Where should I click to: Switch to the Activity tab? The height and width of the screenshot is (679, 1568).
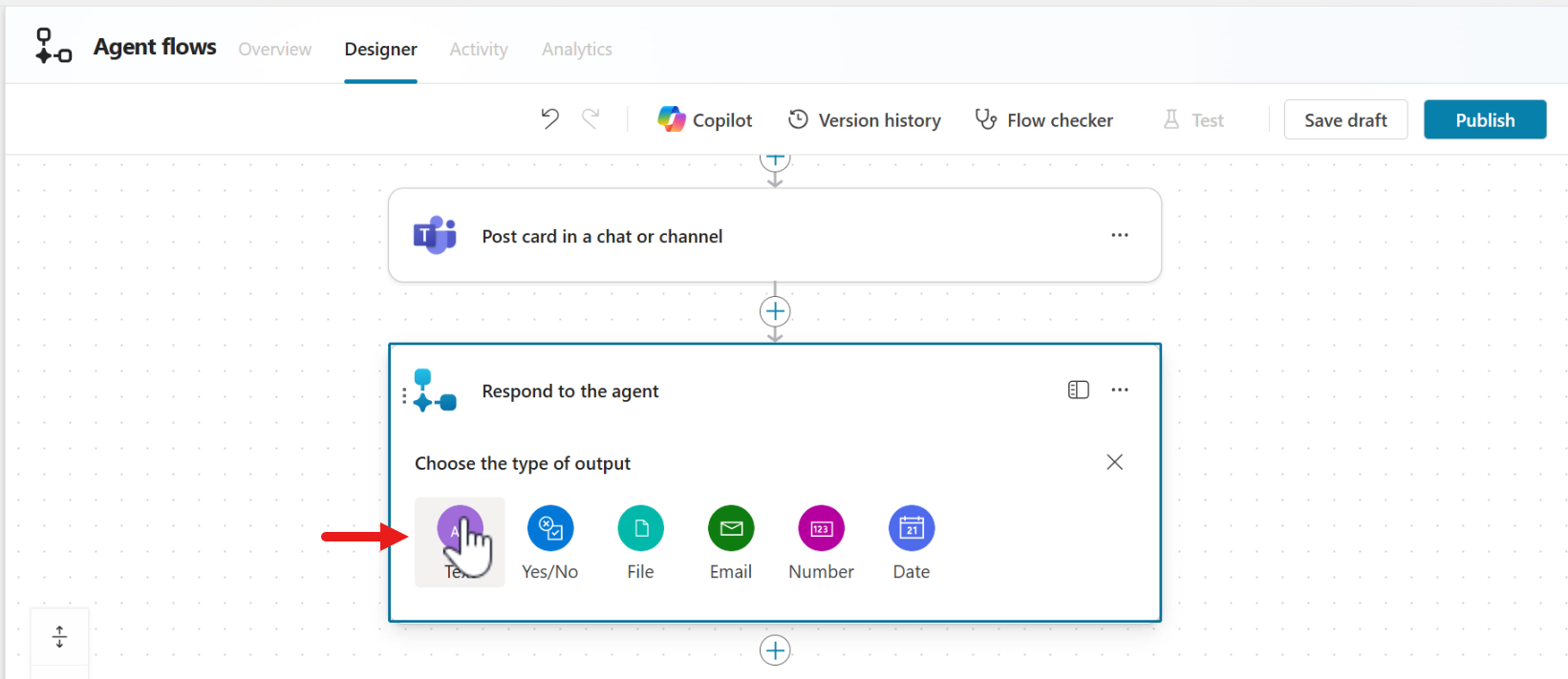click(479, 50)
